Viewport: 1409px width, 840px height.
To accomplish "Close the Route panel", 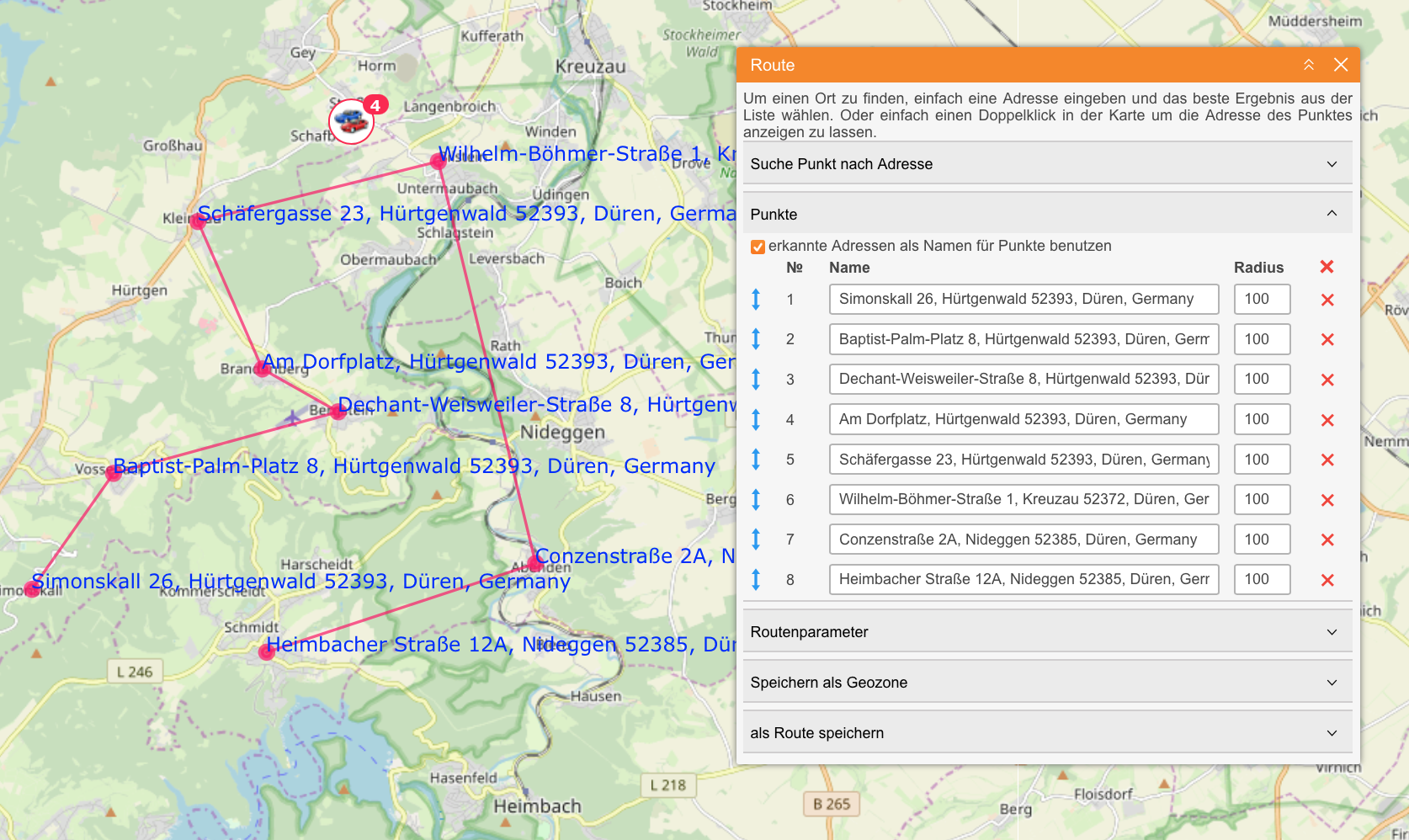I will tap(1341, 65).
